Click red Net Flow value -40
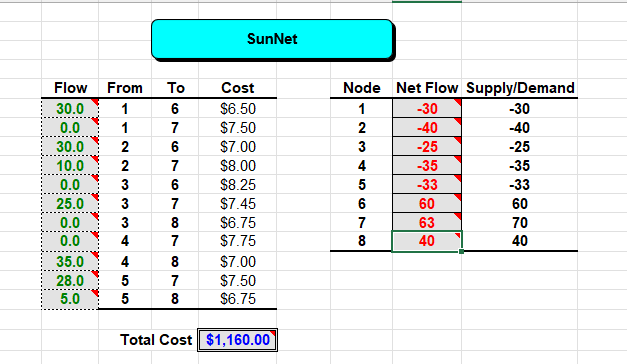 pyautogui.click(x=427, y=128)
